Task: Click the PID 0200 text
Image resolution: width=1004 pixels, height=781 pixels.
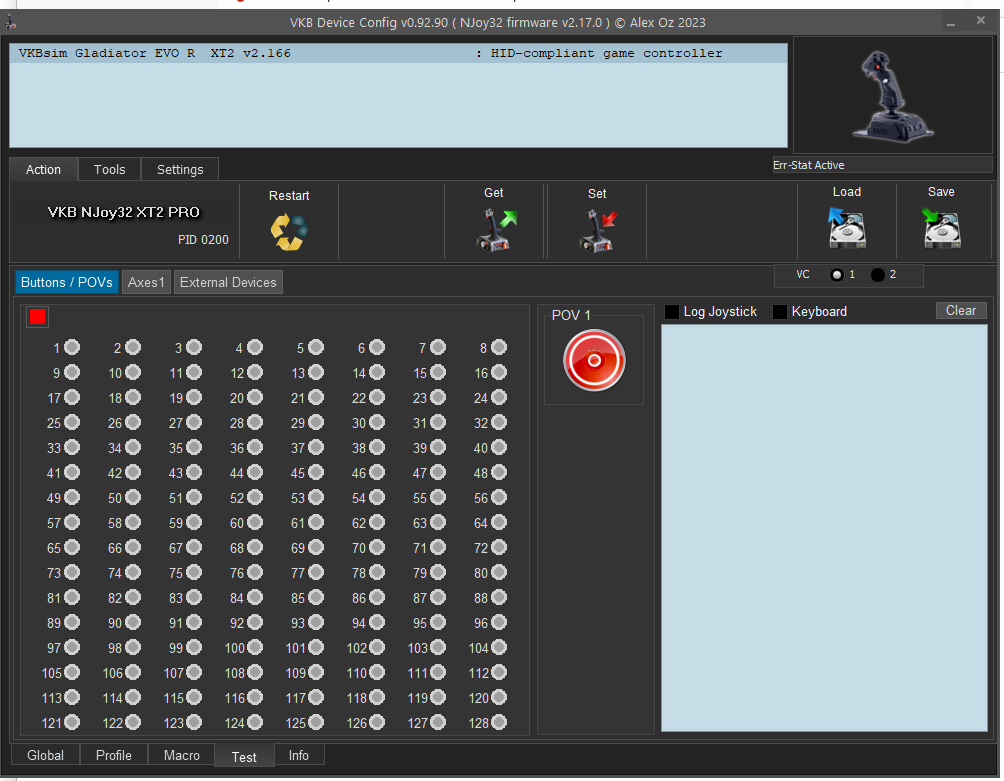Action: 203,239
